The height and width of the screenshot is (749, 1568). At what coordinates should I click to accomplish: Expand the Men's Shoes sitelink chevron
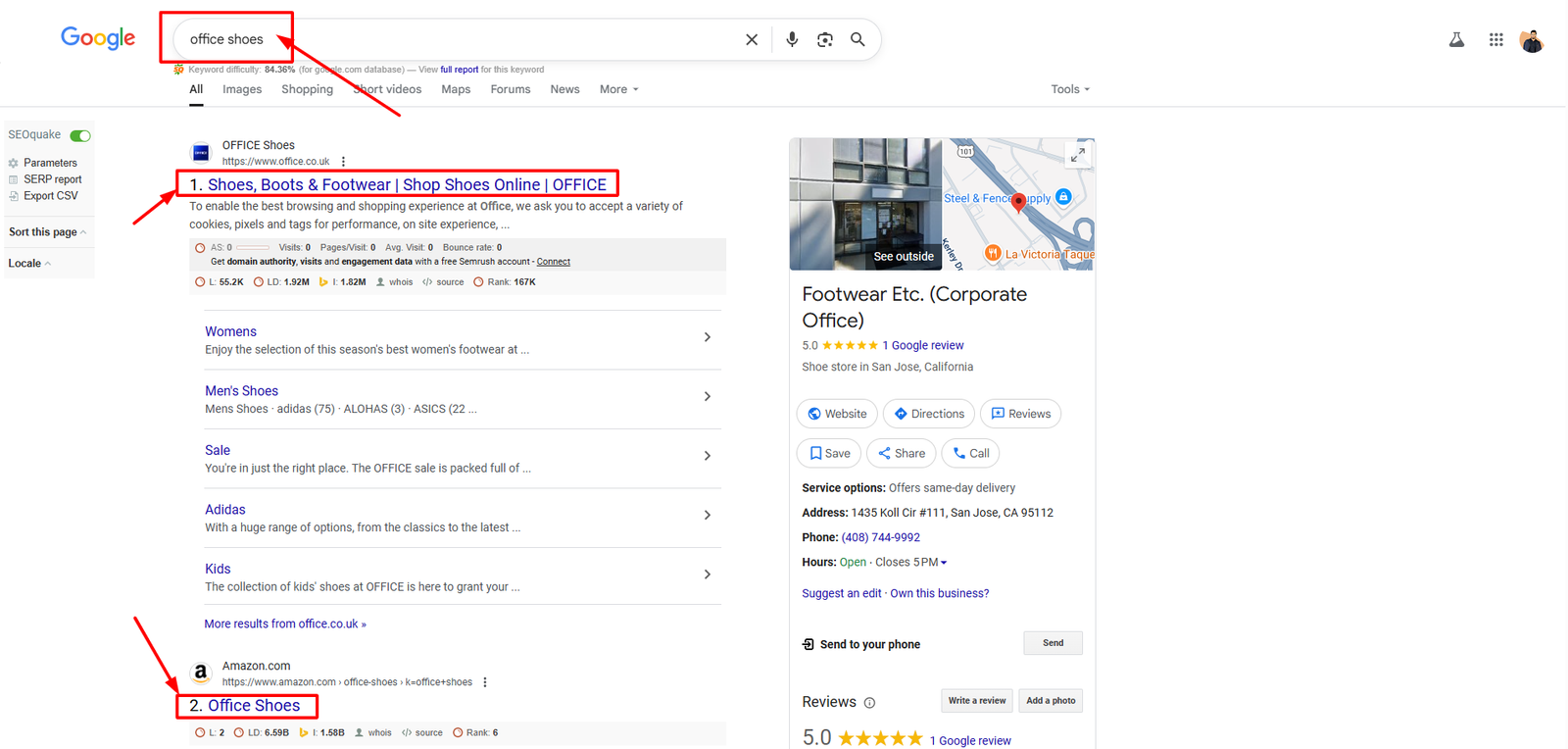(708, 397)
